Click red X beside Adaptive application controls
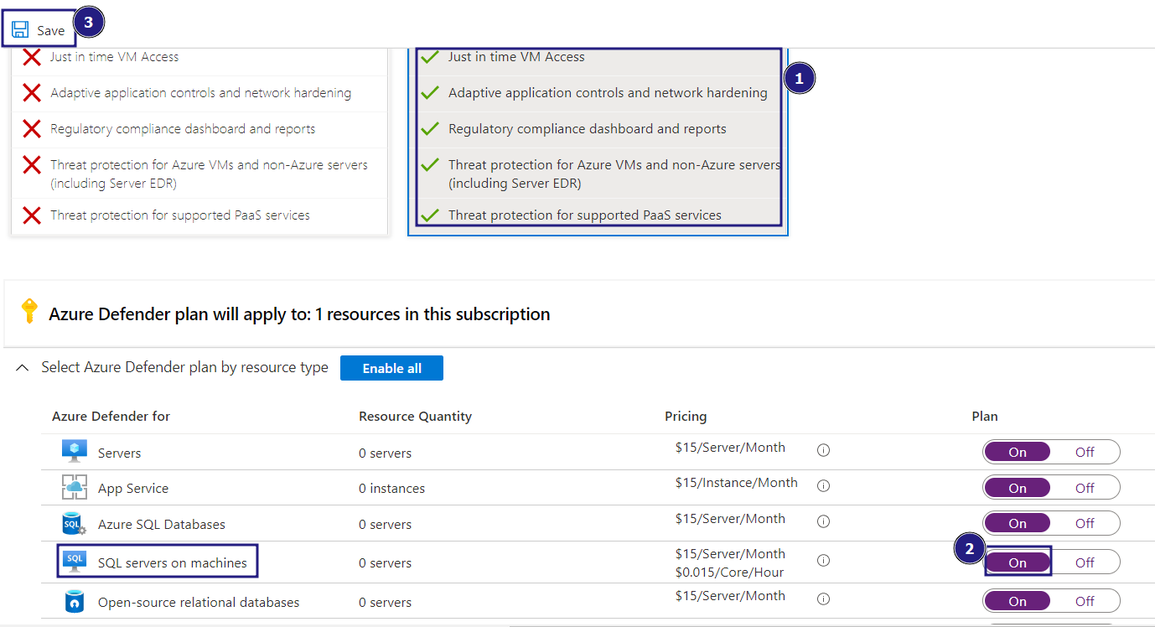The height and width of the screenshot is (627, 1155). 31,93
